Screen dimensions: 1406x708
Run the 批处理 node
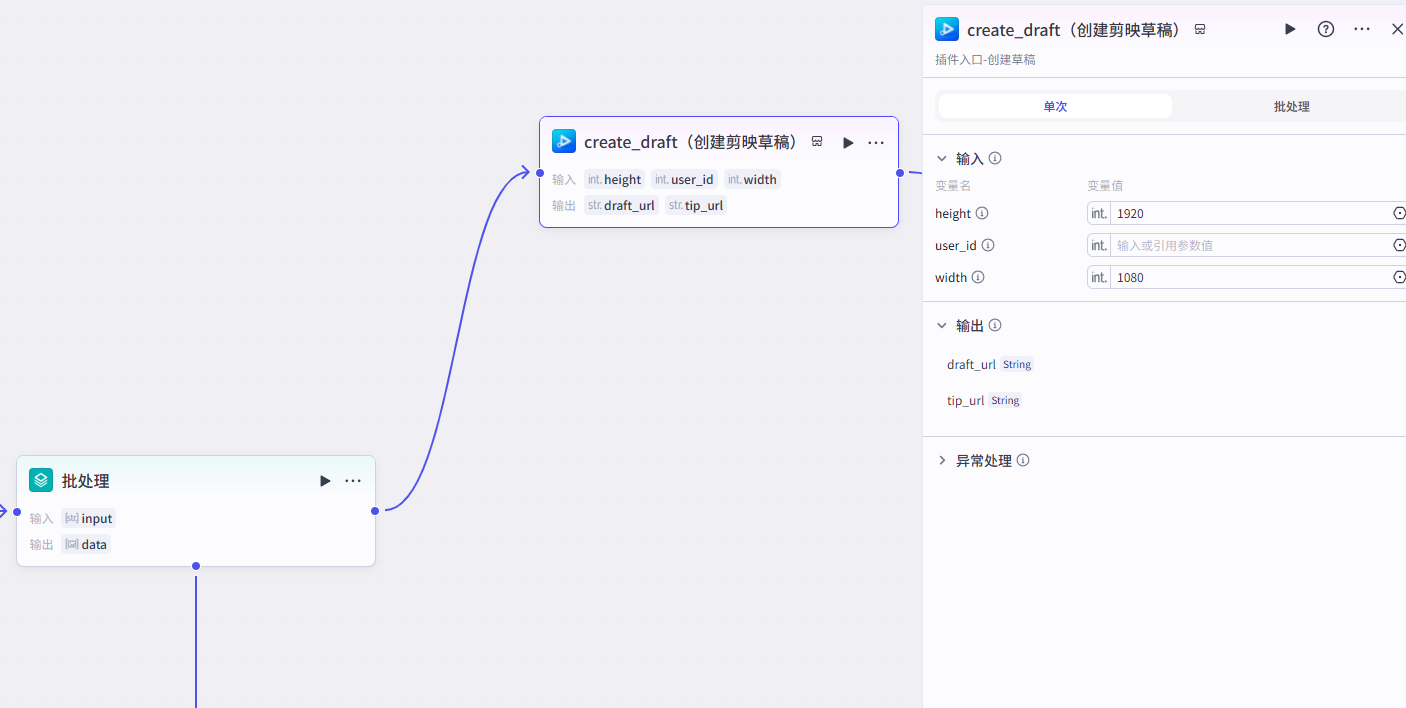pyautogui.click(x=325, y=481)
